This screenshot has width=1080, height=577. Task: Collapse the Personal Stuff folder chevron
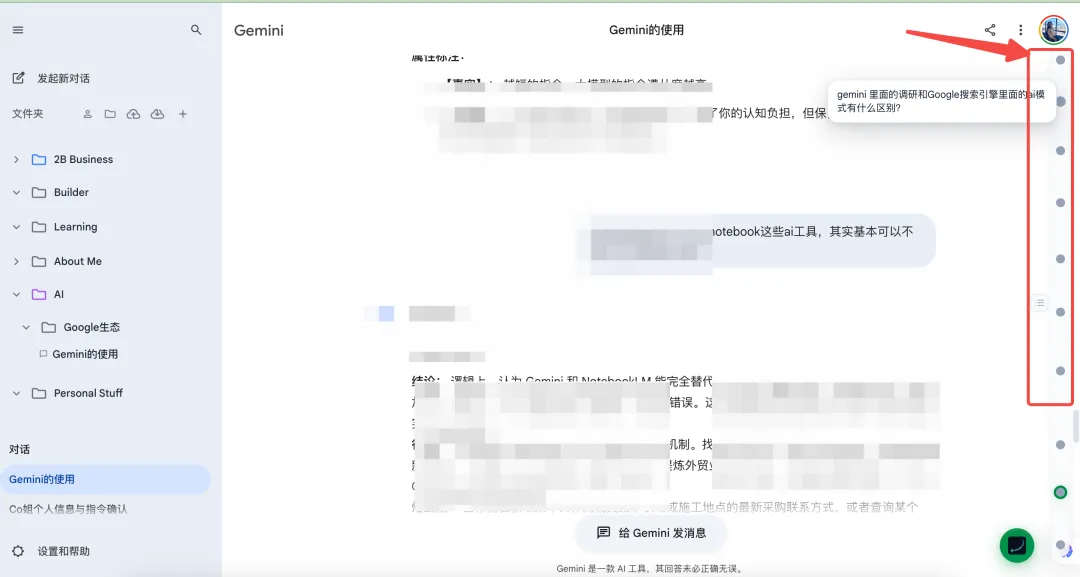click(x=17, y=394)
